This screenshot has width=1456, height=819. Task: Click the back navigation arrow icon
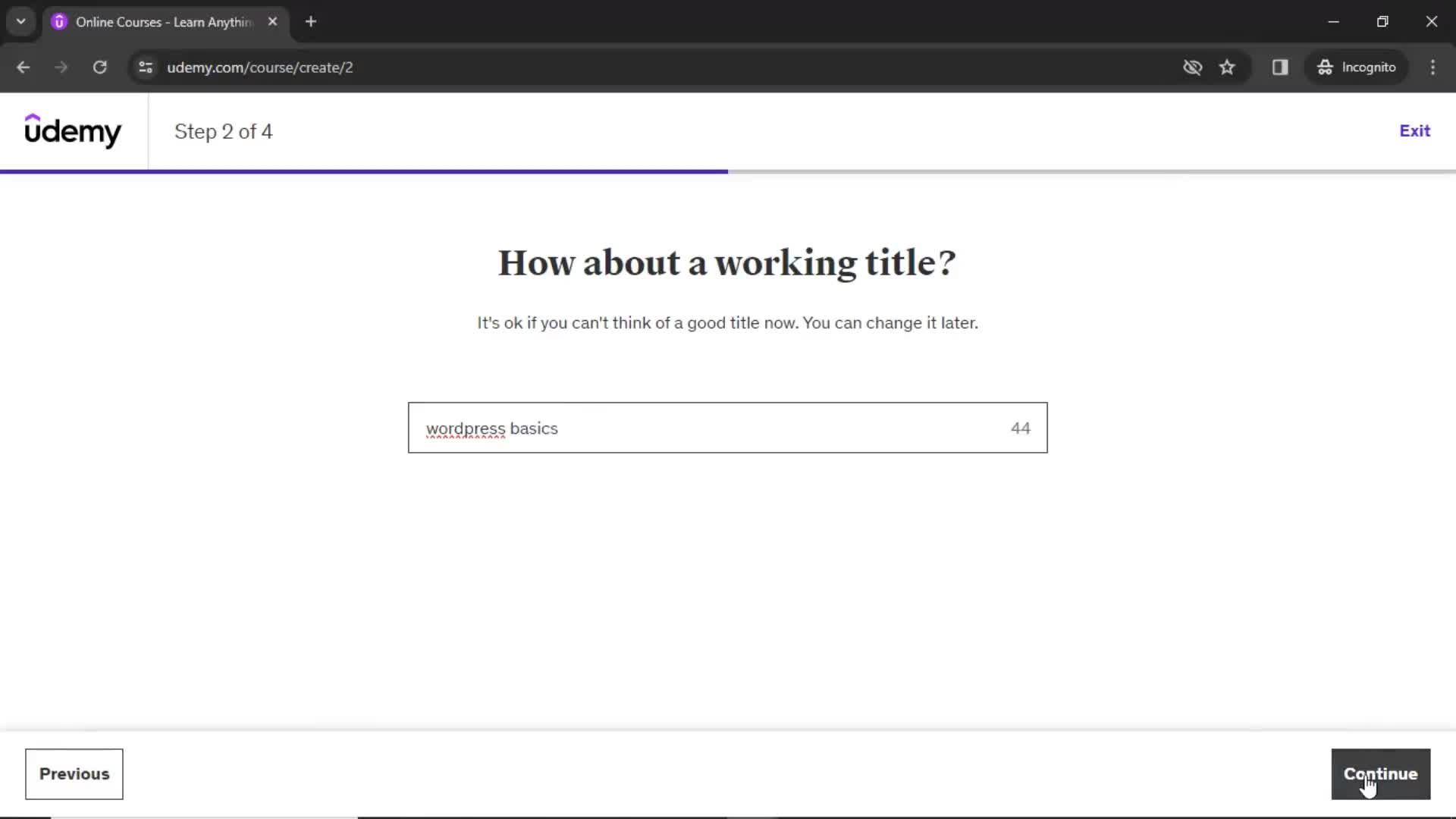(x=24, y=67)
